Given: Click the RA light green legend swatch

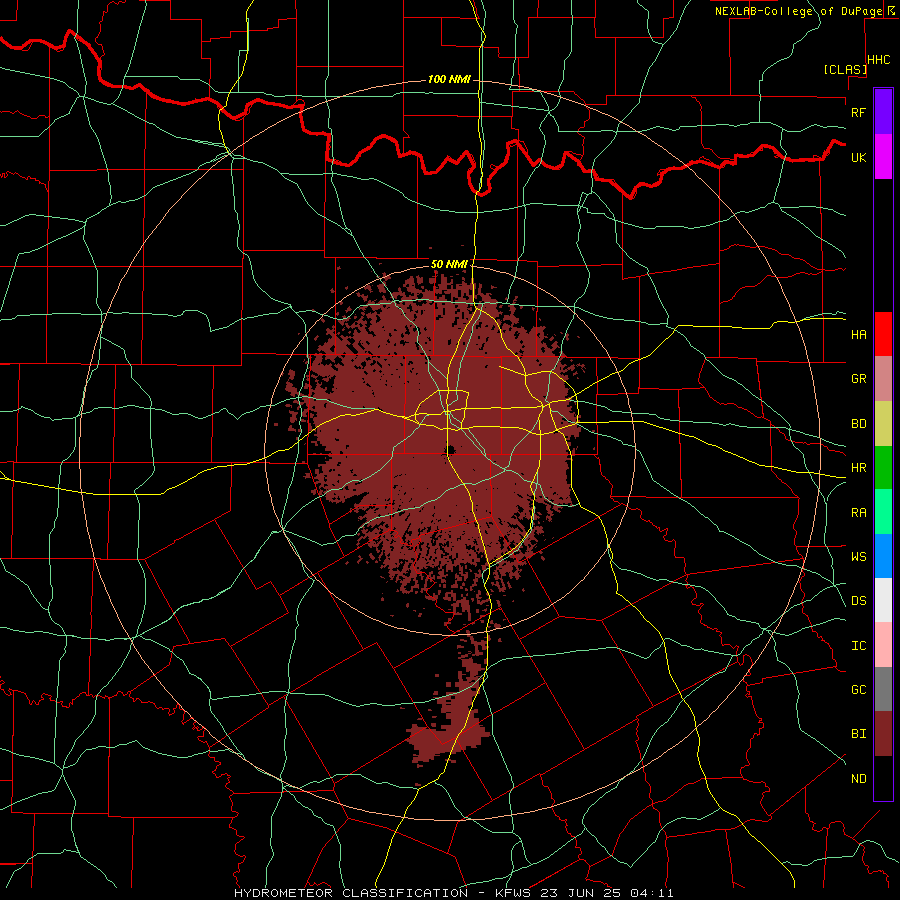Looking at the screenshot, I should click(883, 511).
